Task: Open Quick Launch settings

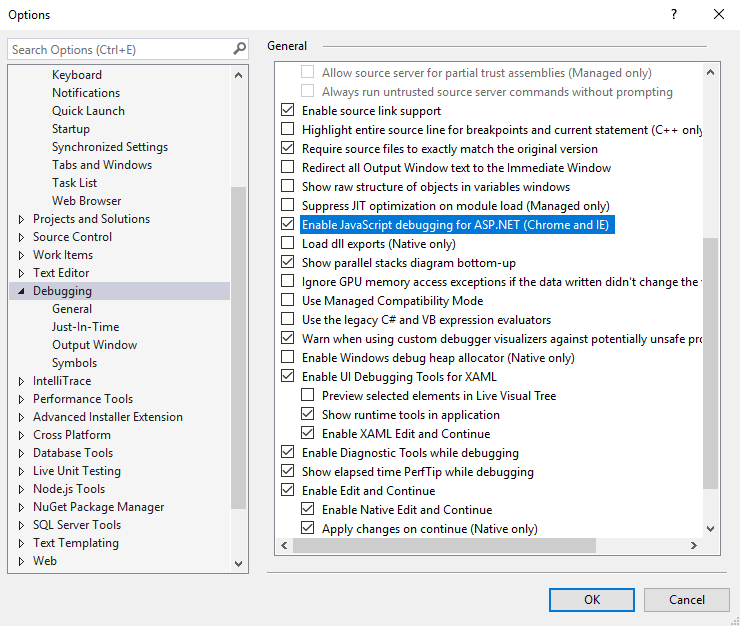Action: (88, 110)
